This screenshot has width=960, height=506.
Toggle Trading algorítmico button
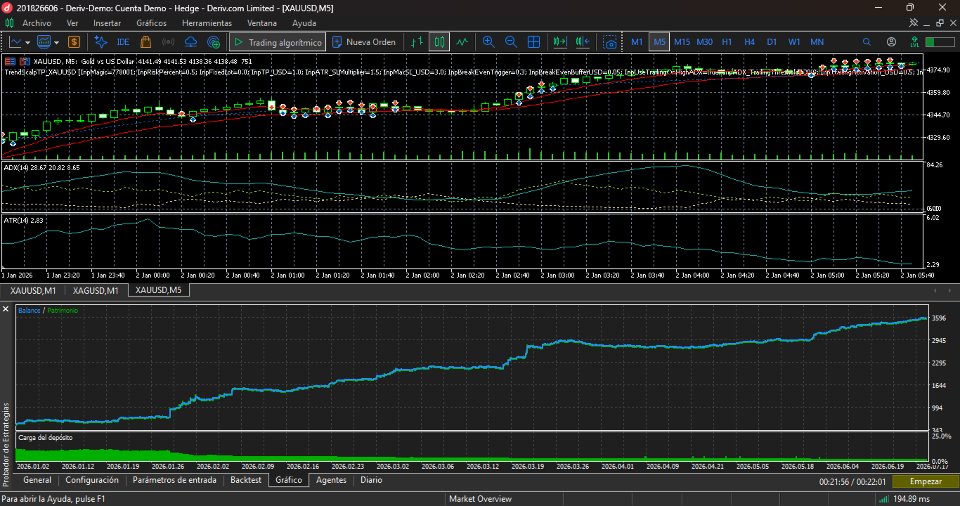tap(277, 42)
